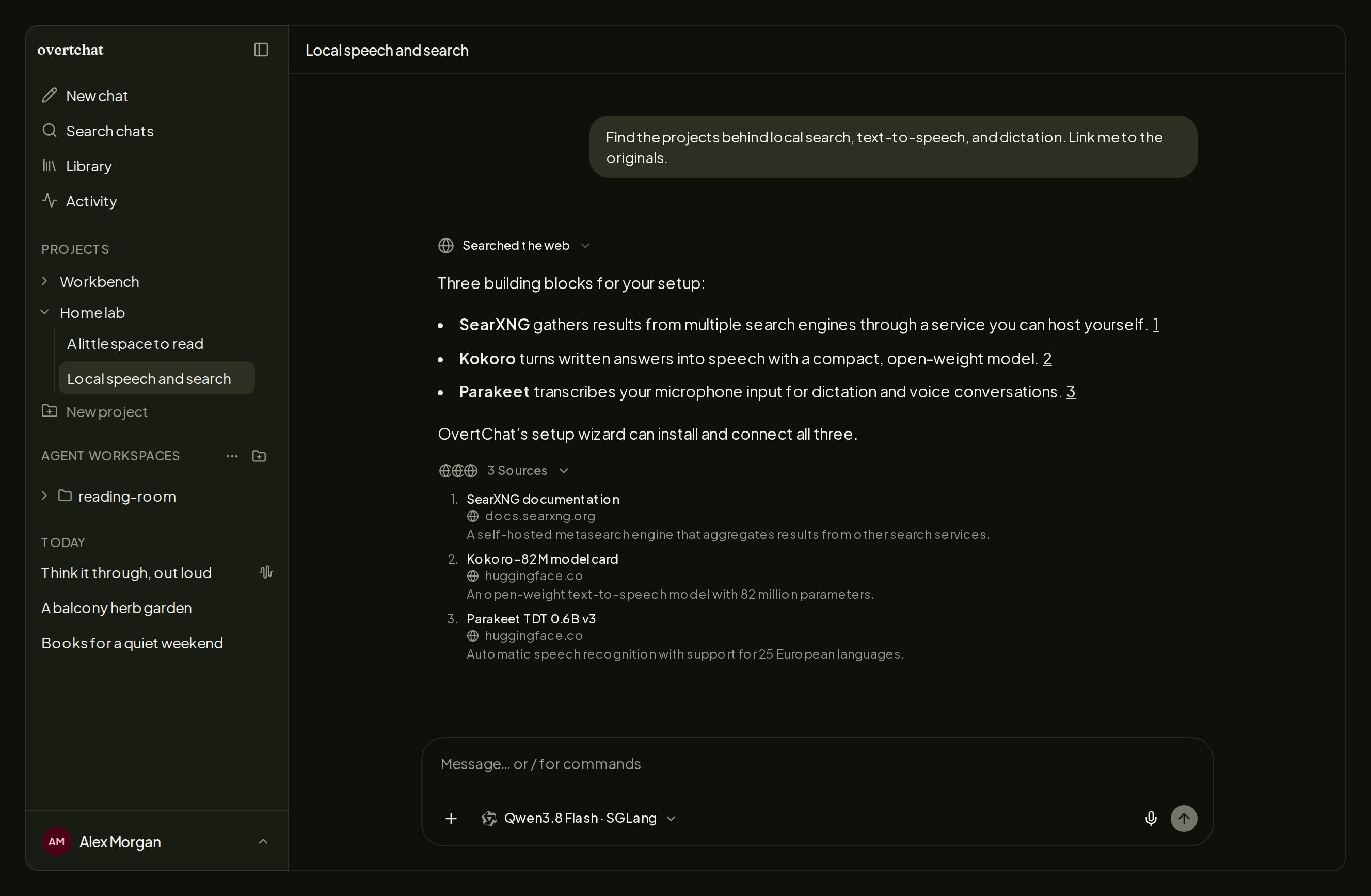Open Think it through, out loud chat

coord(127,573)
